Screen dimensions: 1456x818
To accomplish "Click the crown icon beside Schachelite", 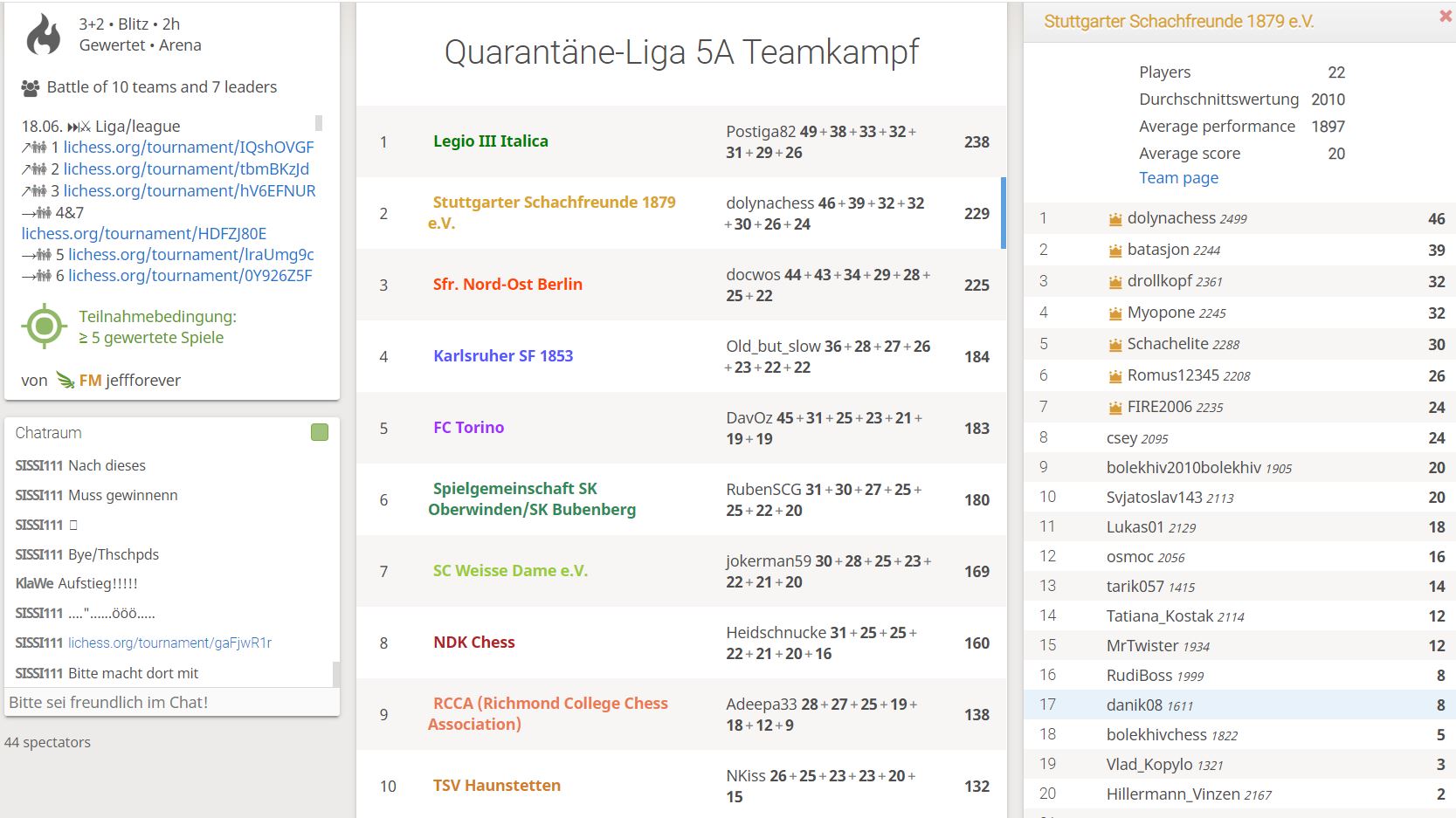I will pos(1115,345).
